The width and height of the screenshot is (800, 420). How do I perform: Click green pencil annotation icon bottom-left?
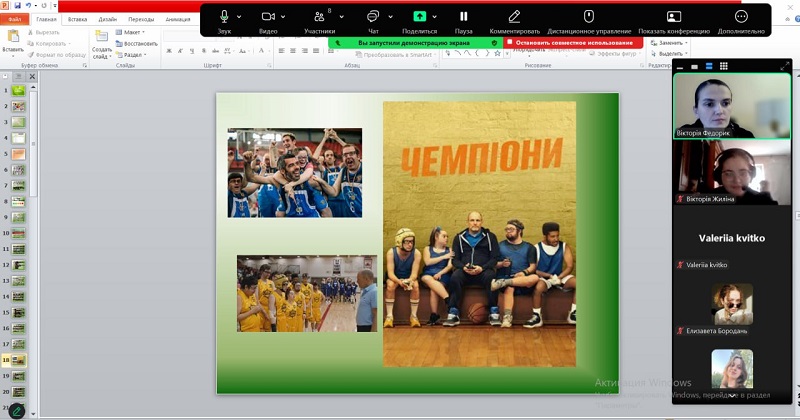(x=16, y=411)
